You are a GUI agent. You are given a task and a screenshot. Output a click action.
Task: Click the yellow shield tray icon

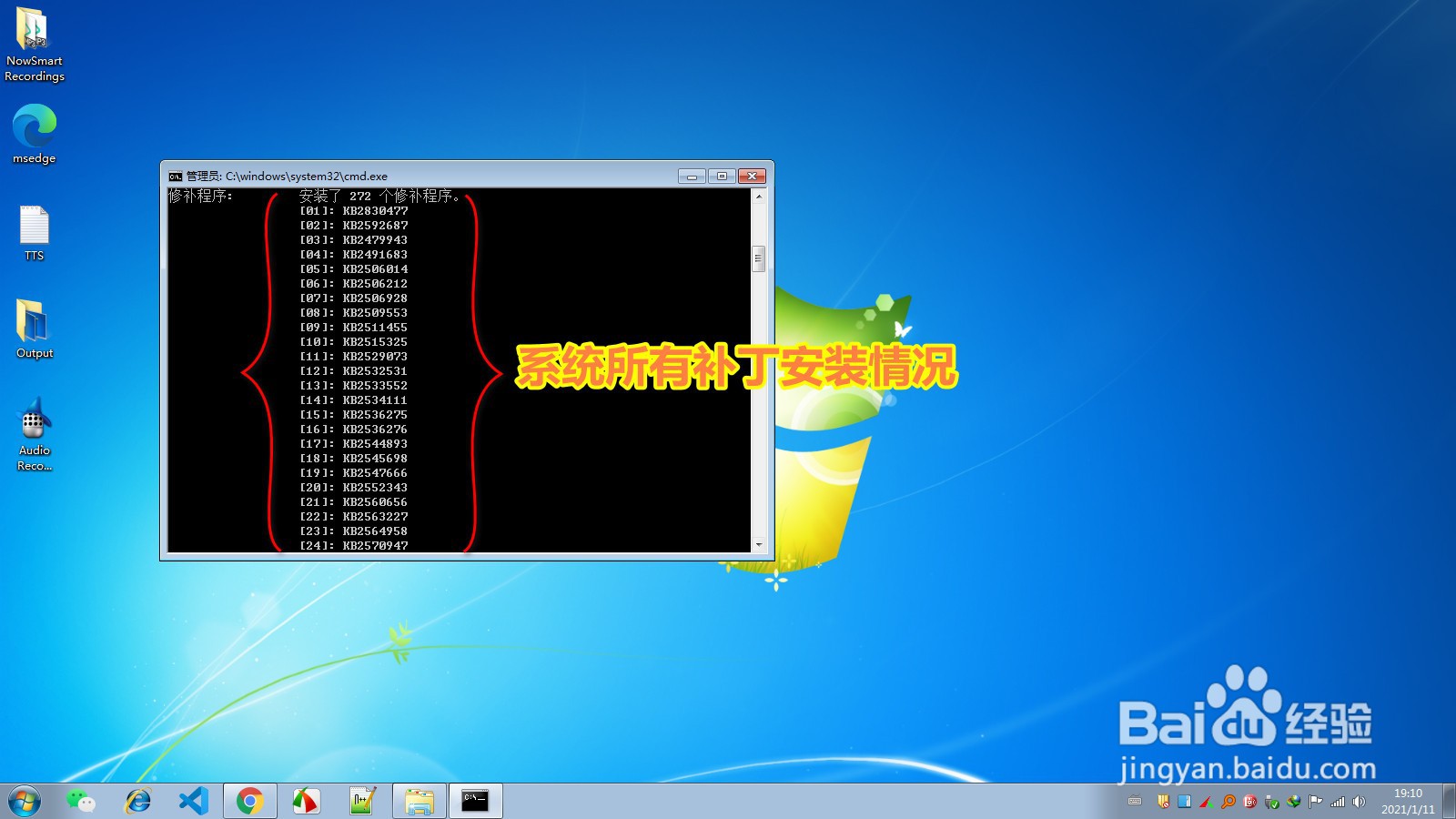[1163, 802]
